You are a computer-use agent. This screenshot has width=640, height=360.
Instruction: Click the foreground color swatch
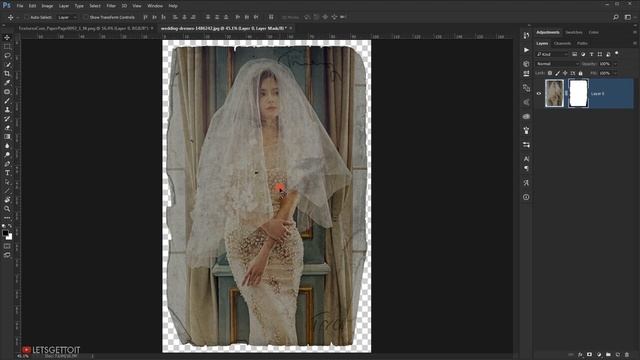(x=5, y=233)
